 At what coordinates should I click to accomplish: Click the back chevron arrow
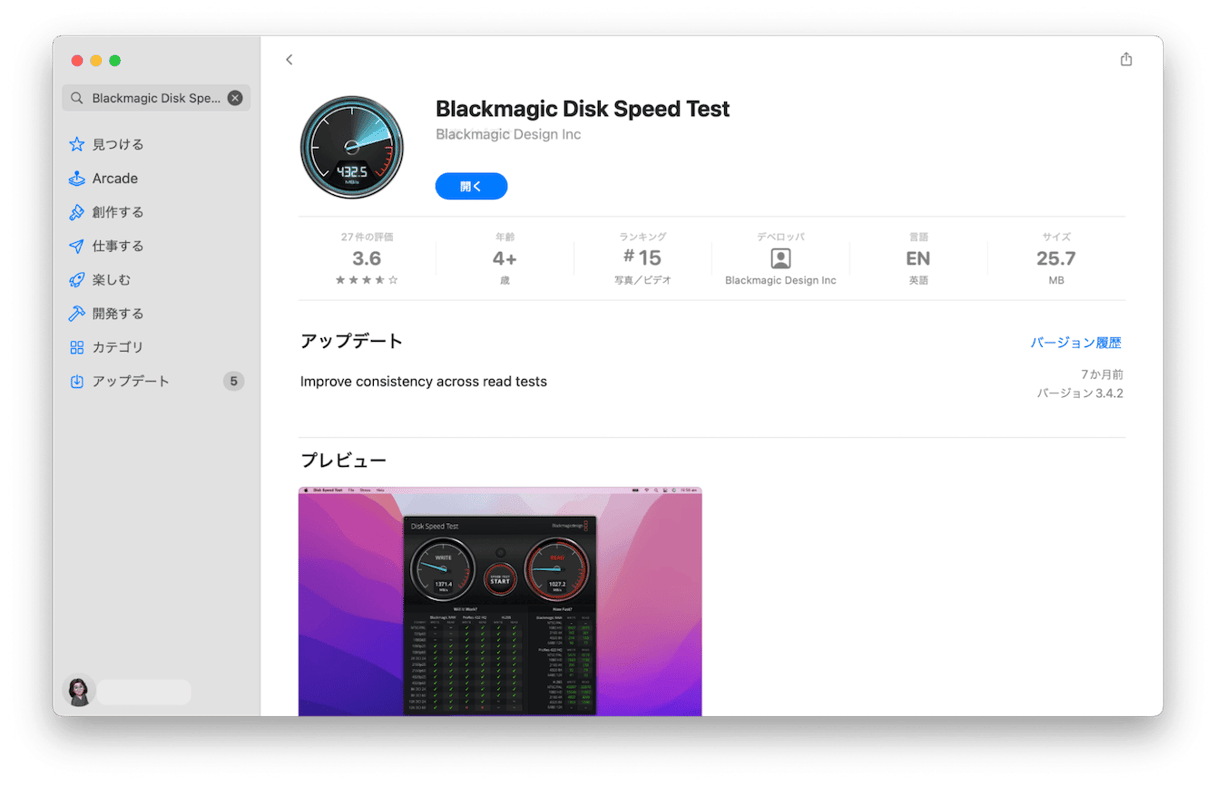click(289, 60)
